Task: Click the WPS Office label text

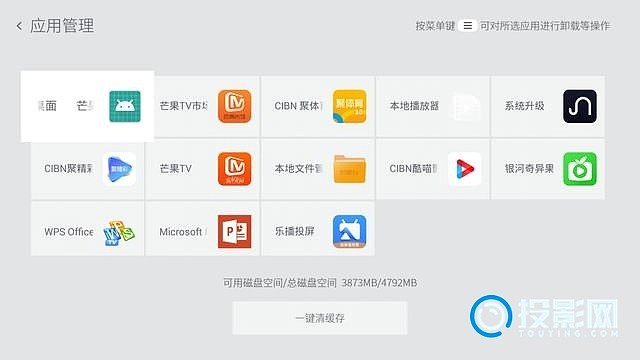Action: point(69,232)
